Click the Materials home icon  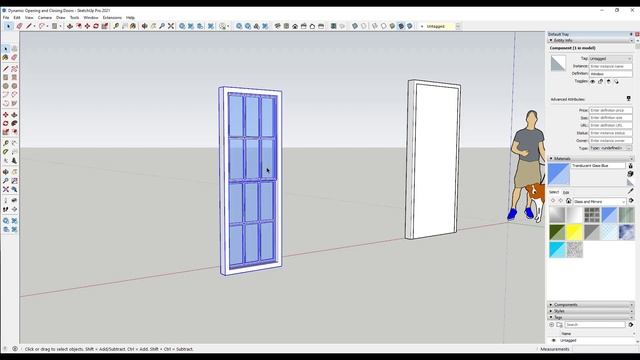click(x=568, y=201)
